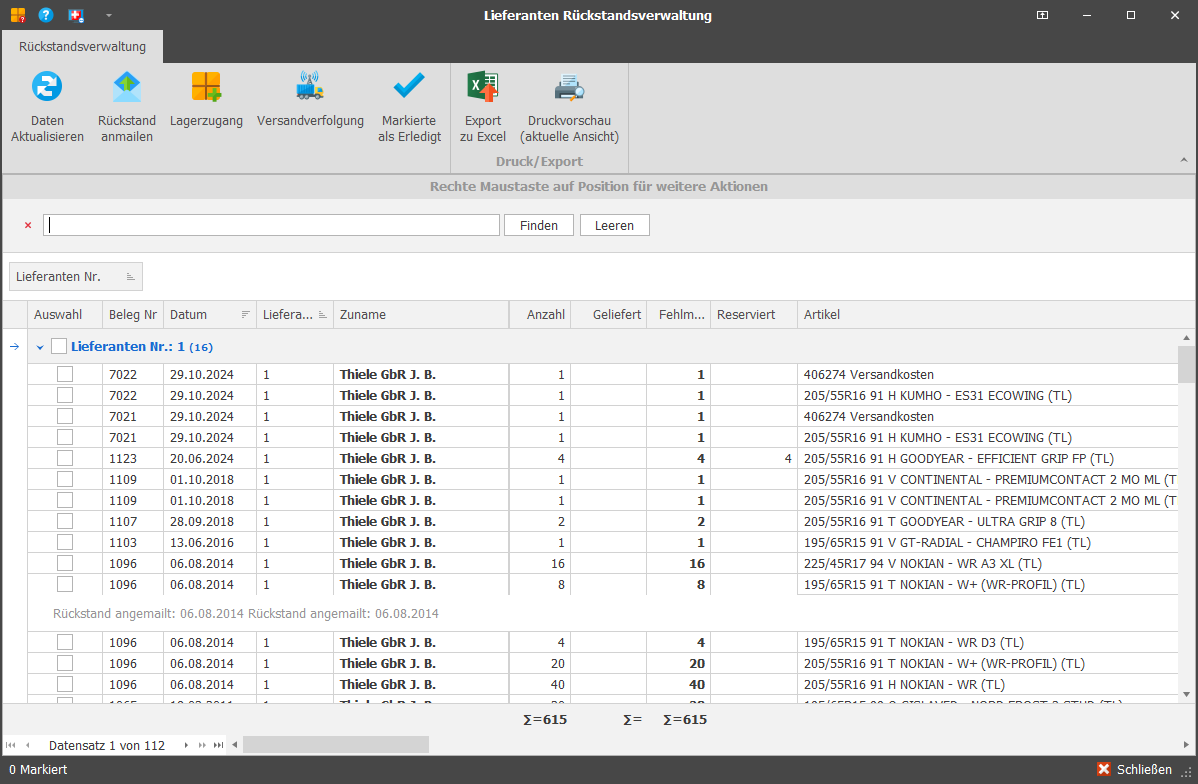
Task: Select cell '205/55R16 91 H GOODYEAR - EFFICIENT GRIP FP (TL)'
Action: [x=987, y=458]
